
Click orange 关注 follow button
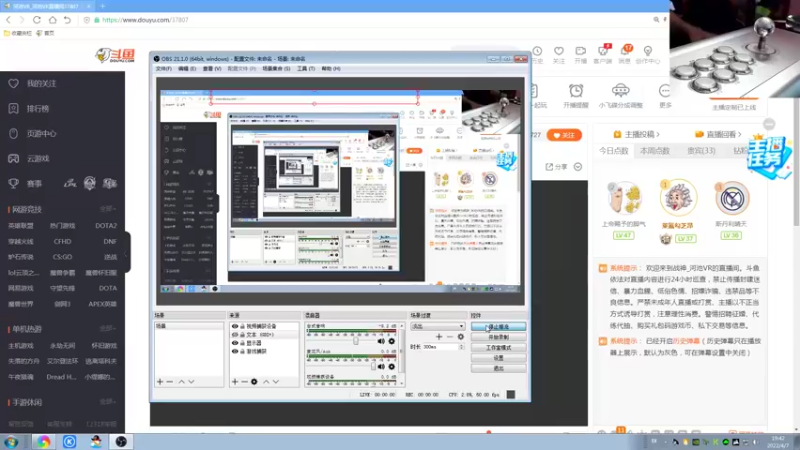pyautogui.click(x=564, y=135)
